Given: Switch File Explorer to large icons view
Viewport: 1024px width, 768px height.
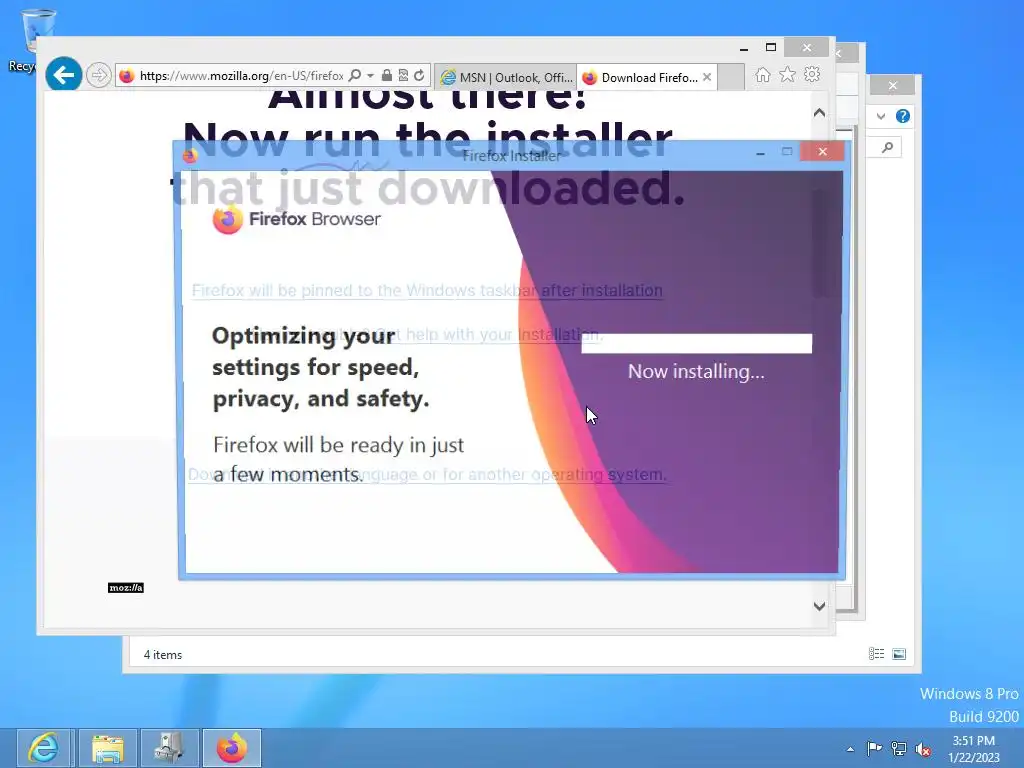Looking at the screenshot, I should 899,654.
